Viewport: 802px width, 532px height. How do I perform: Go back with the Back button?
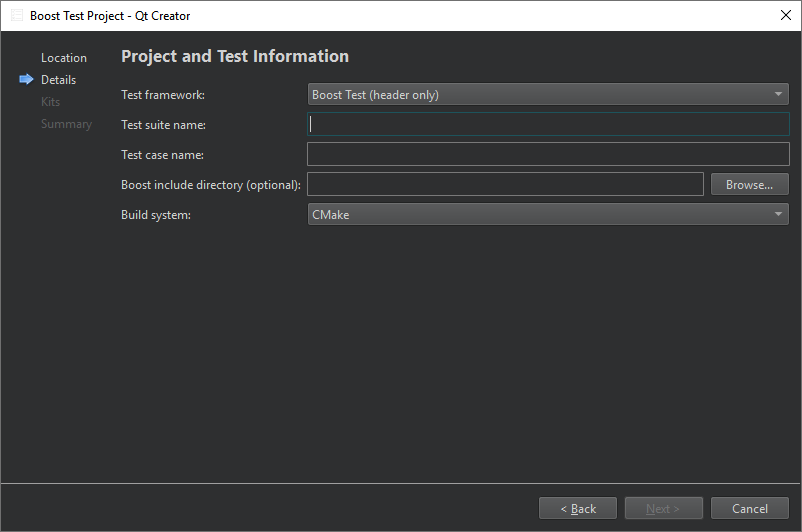pyautogui.click(x=578, y=508)
